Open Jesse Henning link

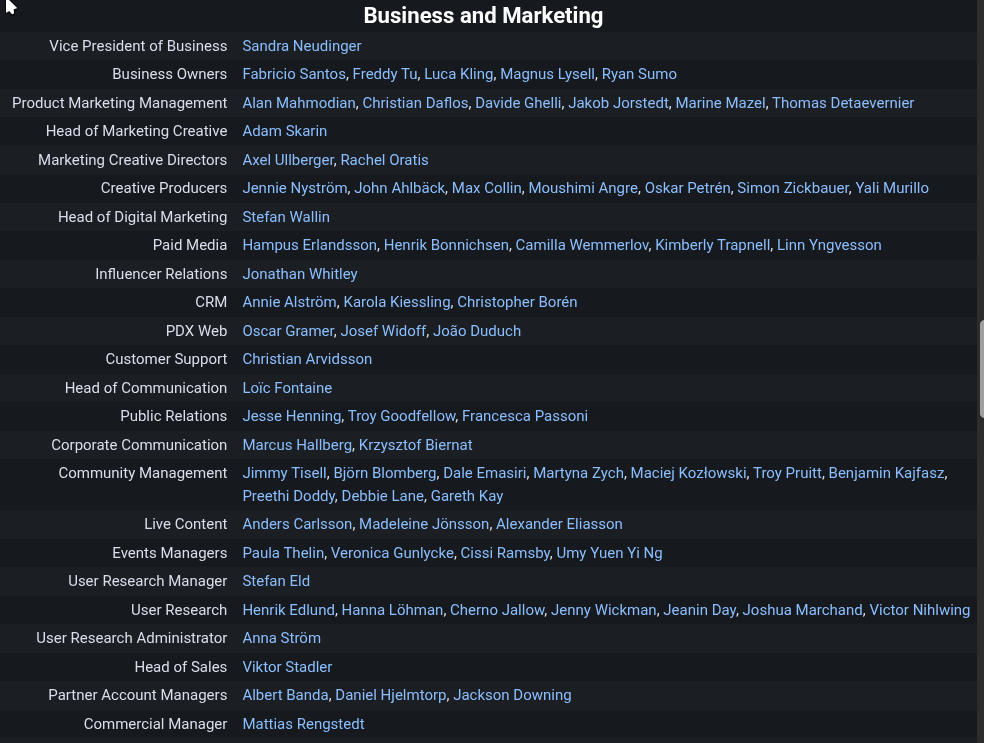click(x=292, y=417)
